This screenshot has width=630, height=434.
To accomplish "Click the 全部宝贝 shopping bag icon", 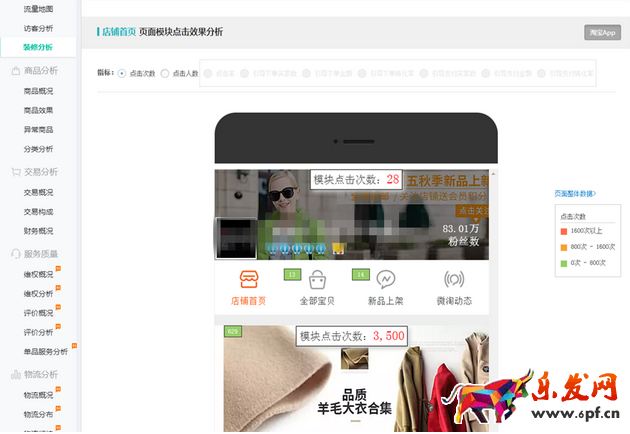I will [317, 280].
